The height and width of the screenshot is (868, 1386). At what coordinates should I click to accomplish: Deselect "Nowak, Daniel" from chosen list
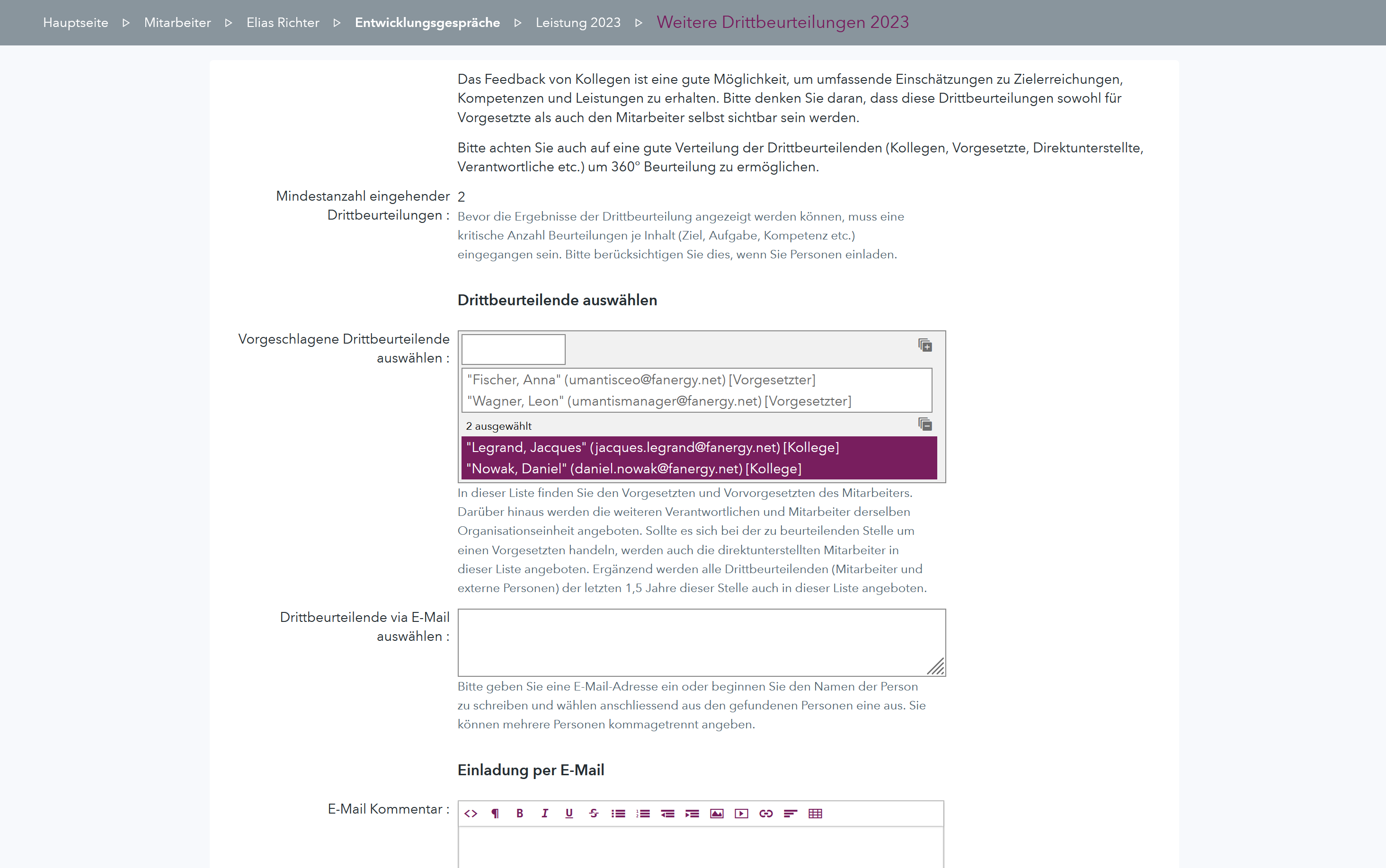(633, 469)
